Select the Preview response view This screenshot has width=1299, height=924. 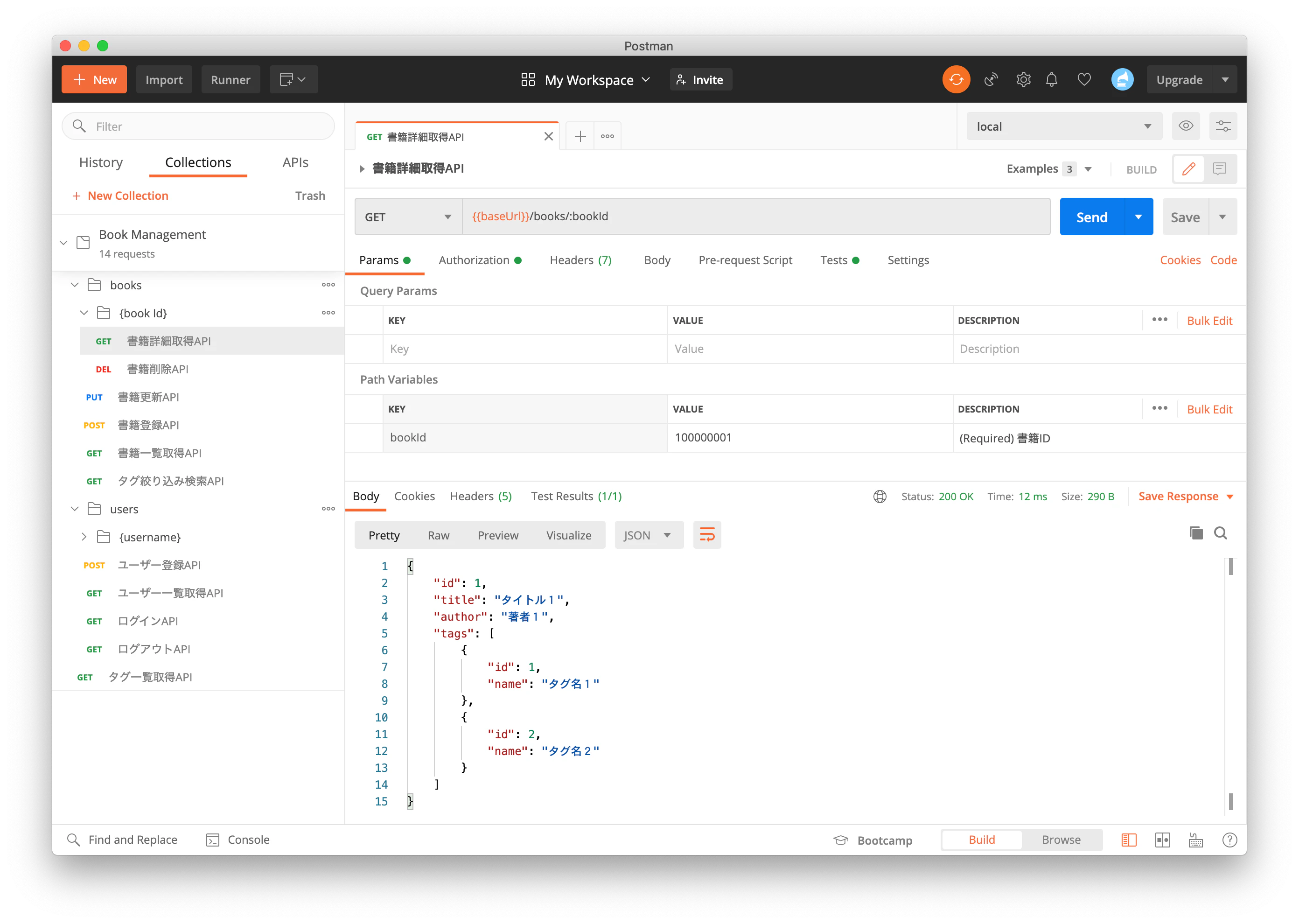click(498, 535)
